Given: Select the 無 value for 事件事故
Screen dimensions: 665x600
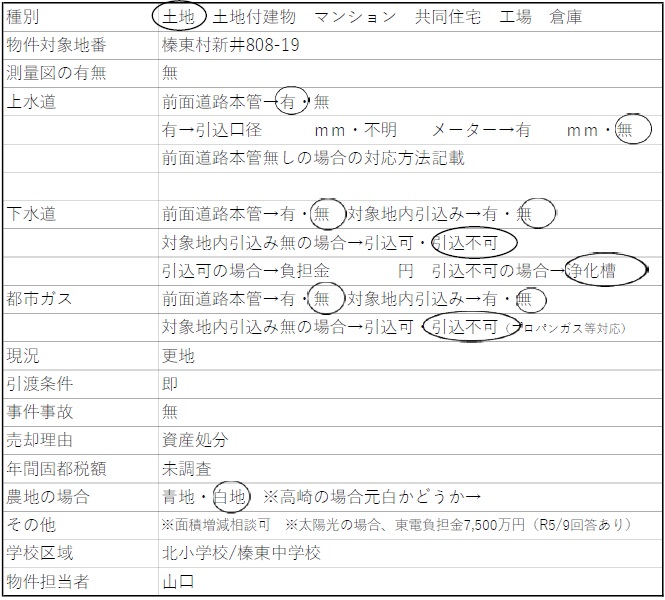Looking at the screenshot, I should tap(170, 412).
